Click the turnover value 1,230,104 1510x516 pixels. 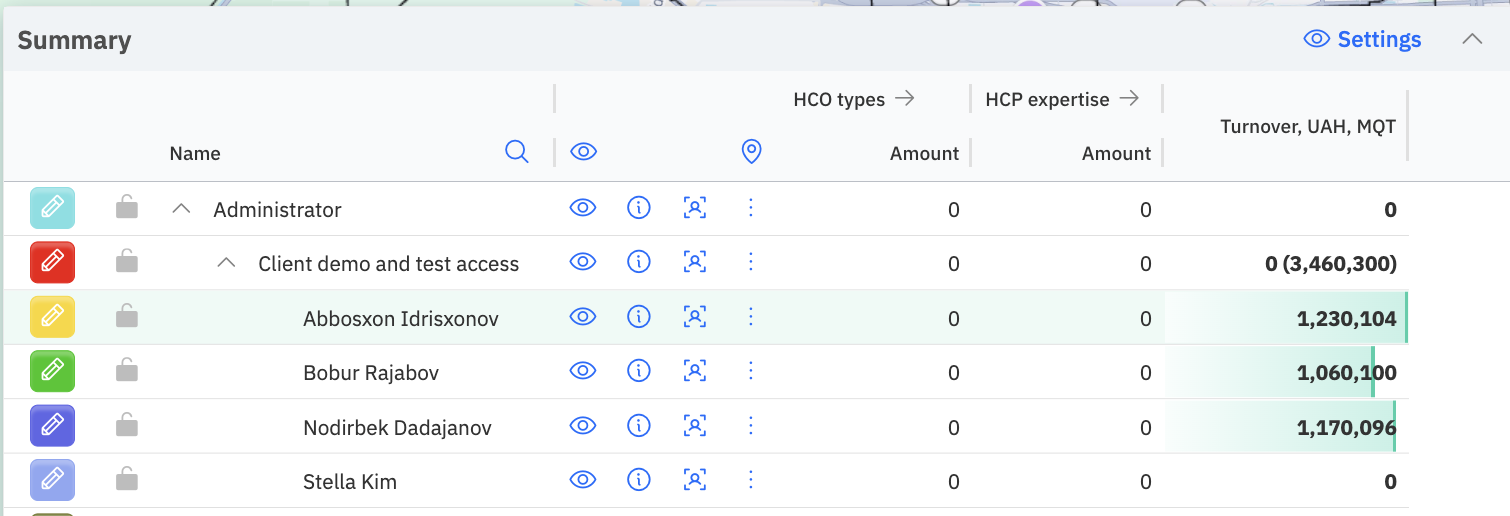[1346, 318]
